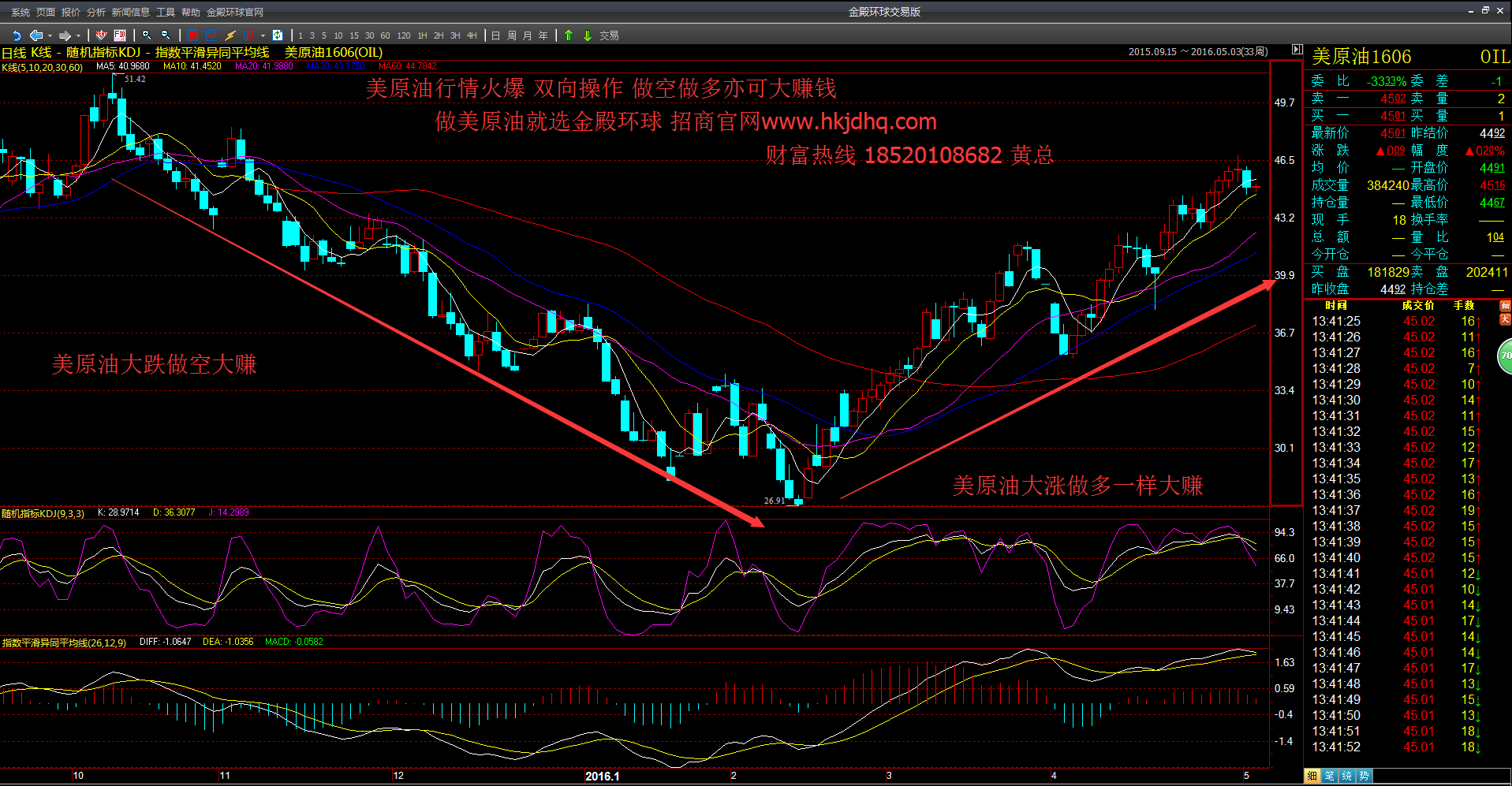Open the 交易 trade button
Viewport: 1512px width, 786px height.
(609, 35)
